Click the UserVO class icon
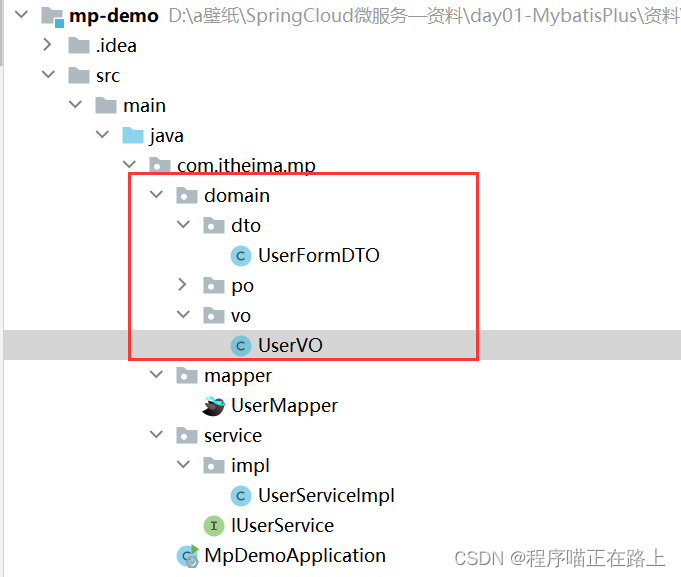Screen dimensions: 681x577 pyautogui.click(x=241, y=346)
